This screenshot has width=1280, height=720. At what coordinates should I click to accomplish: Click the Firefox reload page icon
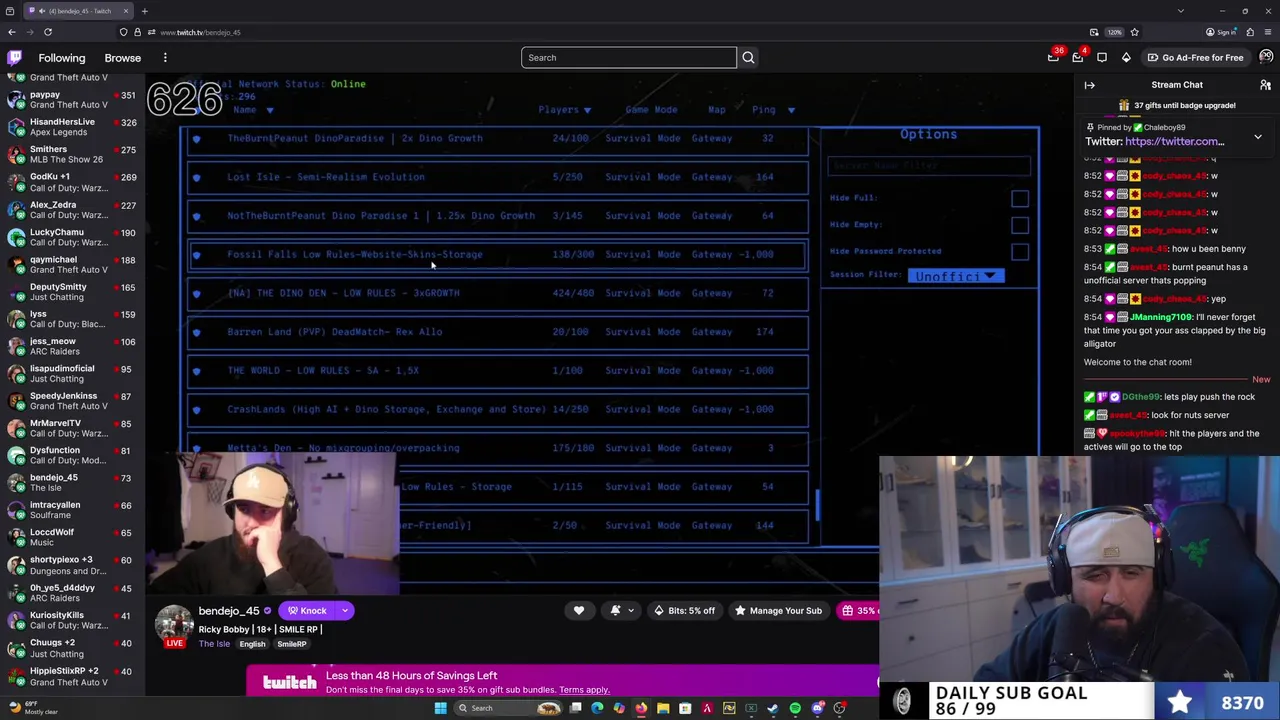pos(47,32)
